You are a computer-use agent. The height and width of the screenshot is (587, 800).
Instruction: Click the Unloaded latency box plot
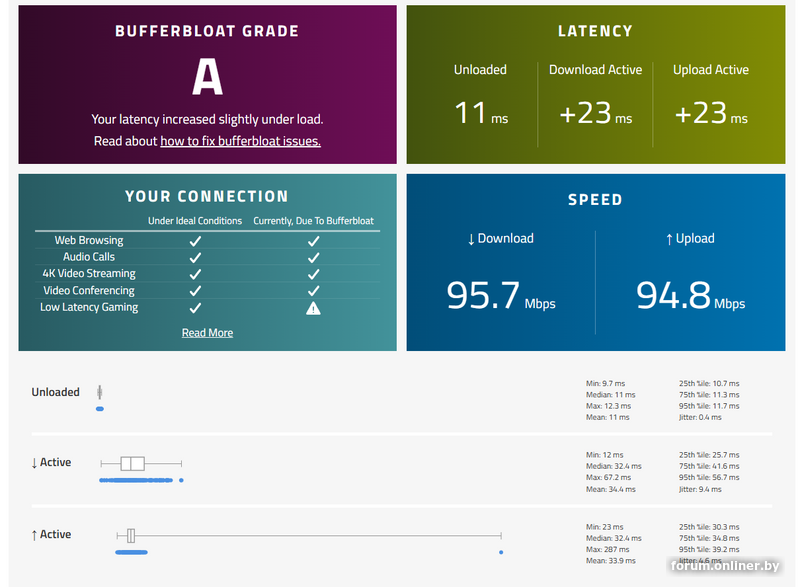(x=99, y=392)
